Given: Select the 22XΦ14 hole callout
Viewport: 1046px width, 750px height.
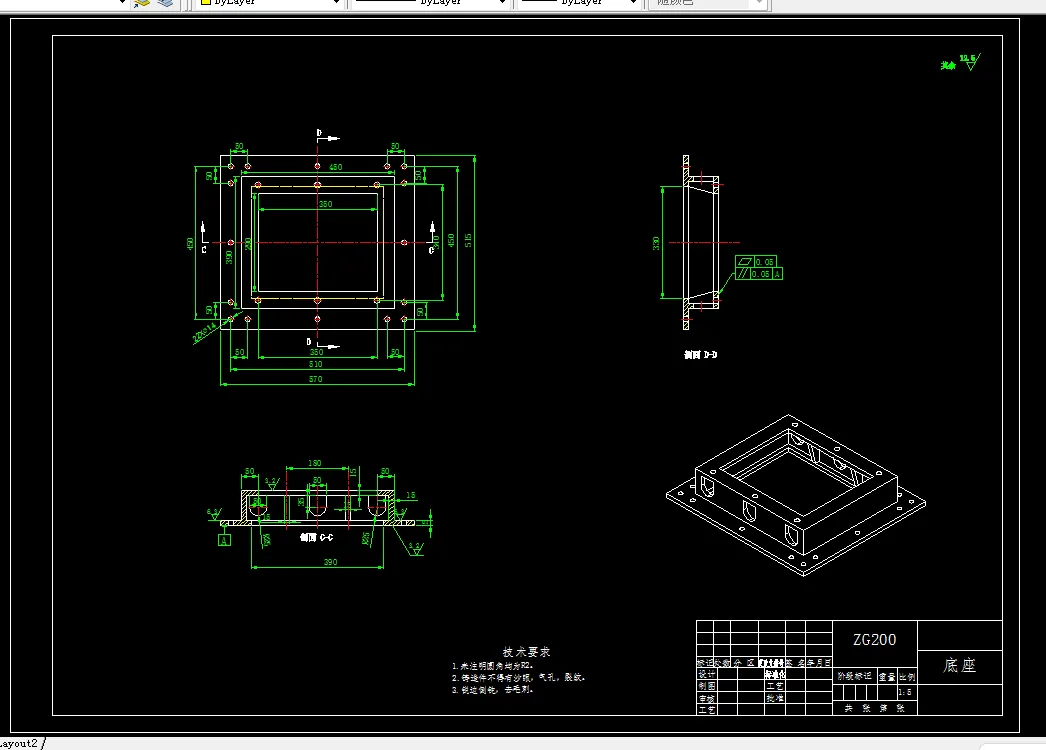Looking at the screenshot, I should coord(204,332).
